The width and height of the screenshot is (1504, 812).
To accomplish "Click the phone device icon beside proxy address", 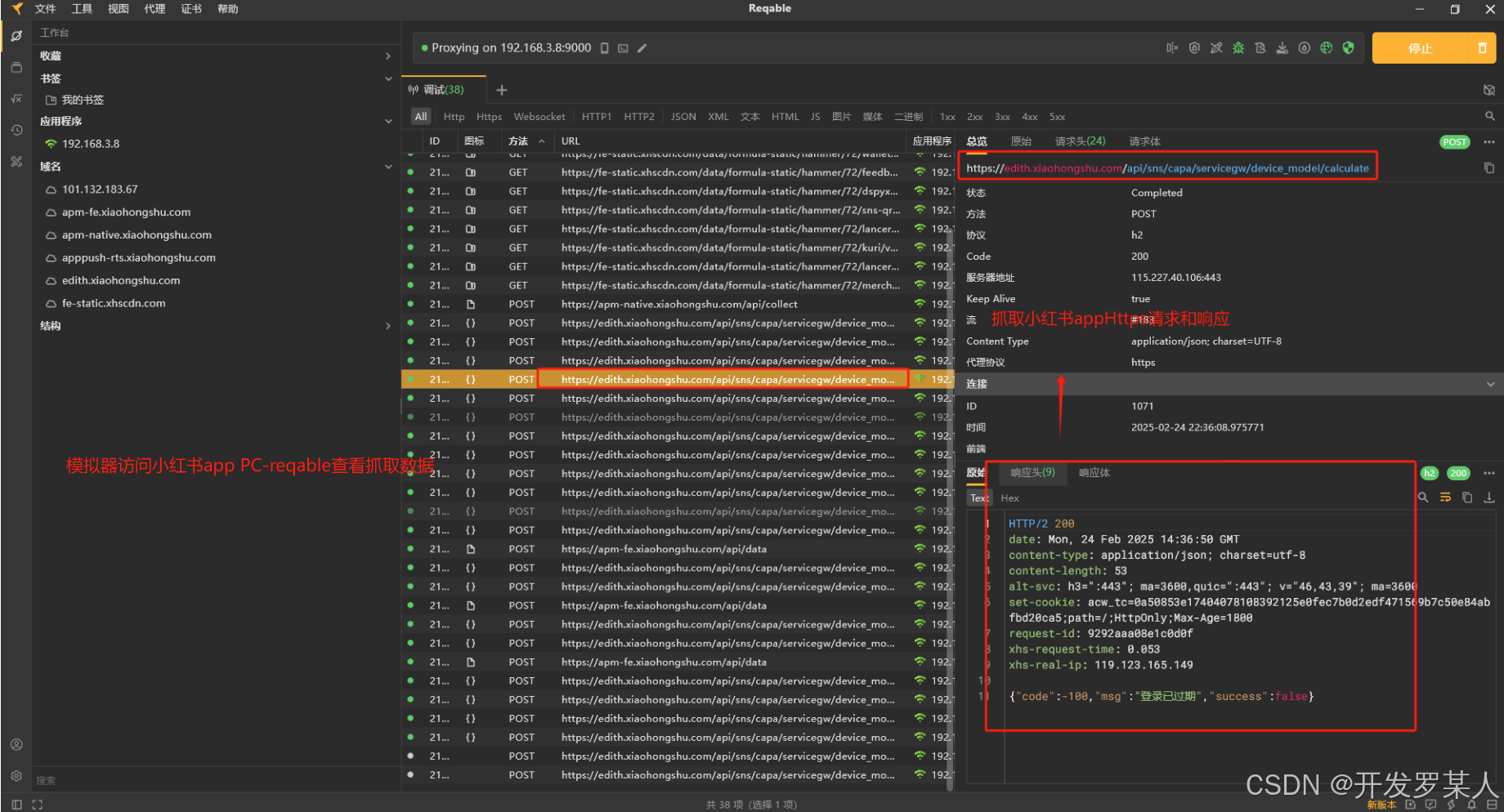I will (605, 48).
